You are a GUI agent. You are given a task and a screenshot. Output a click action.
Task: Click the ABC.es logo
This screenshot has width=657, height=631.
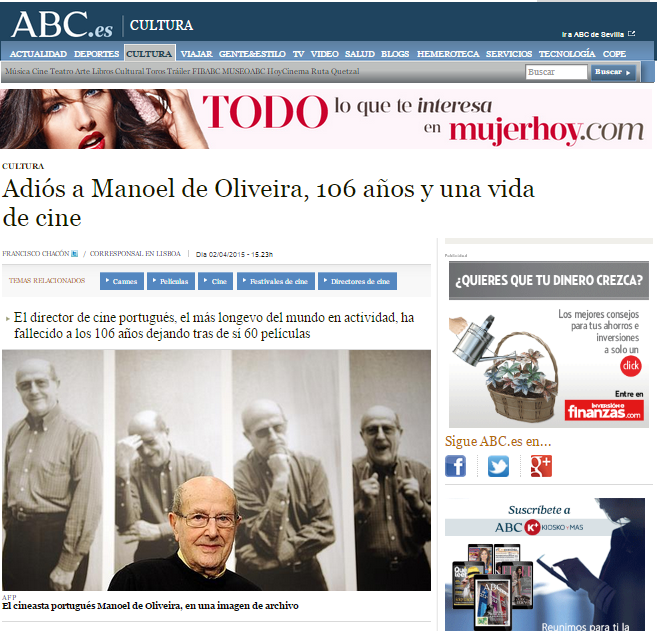[x=62, y=25]
